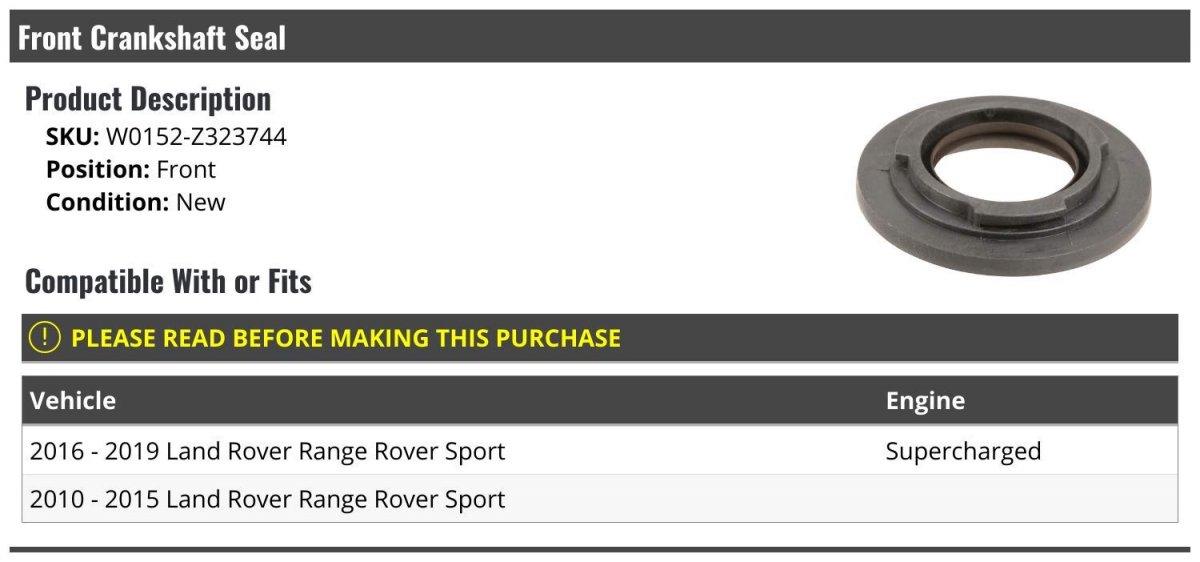Click the Condition: New line
The image size is (1200, 562).
click(136, 202)
